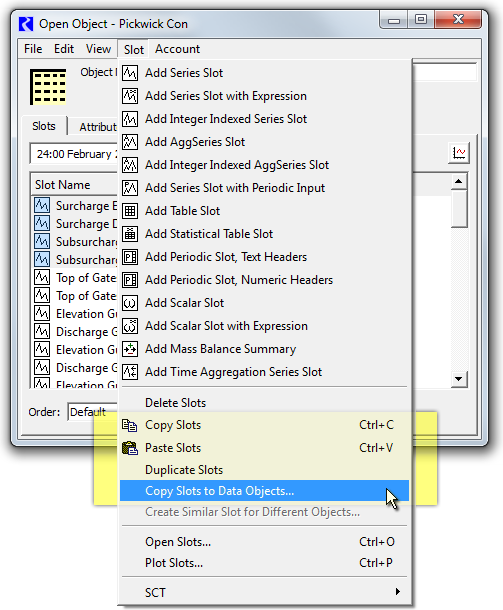Click the Add Integer Indexed AggSeries Slot icon
The width and height of the screenshot is (503, 610).
130,165
